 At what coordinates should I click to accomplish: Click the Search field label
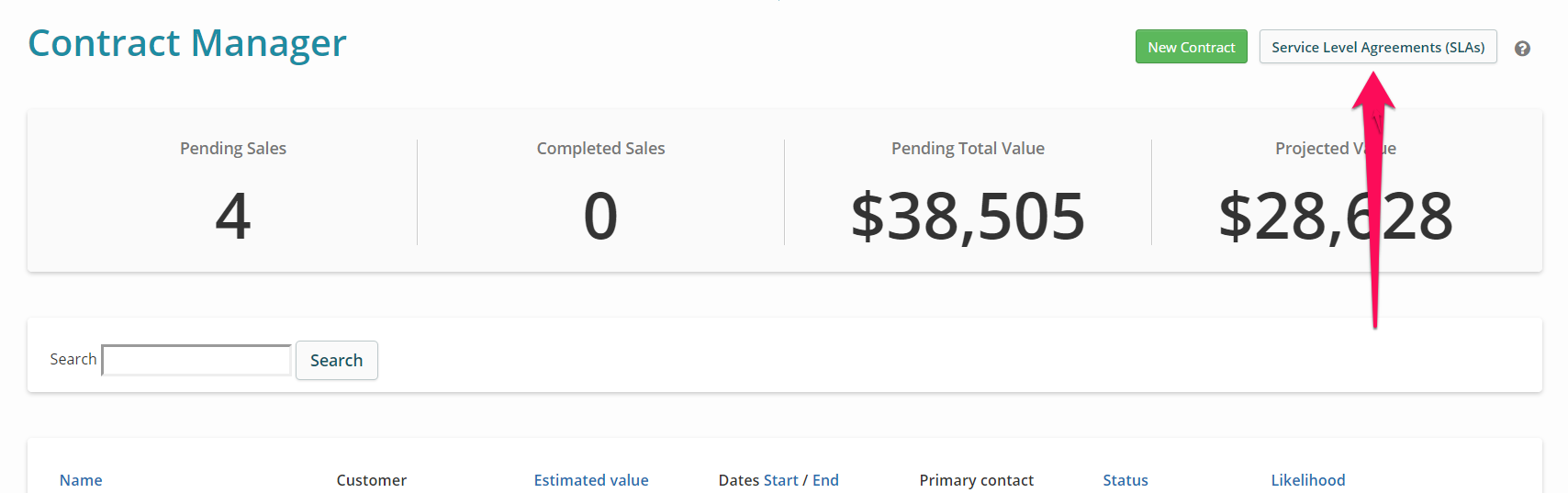click(x=73, y=359)
